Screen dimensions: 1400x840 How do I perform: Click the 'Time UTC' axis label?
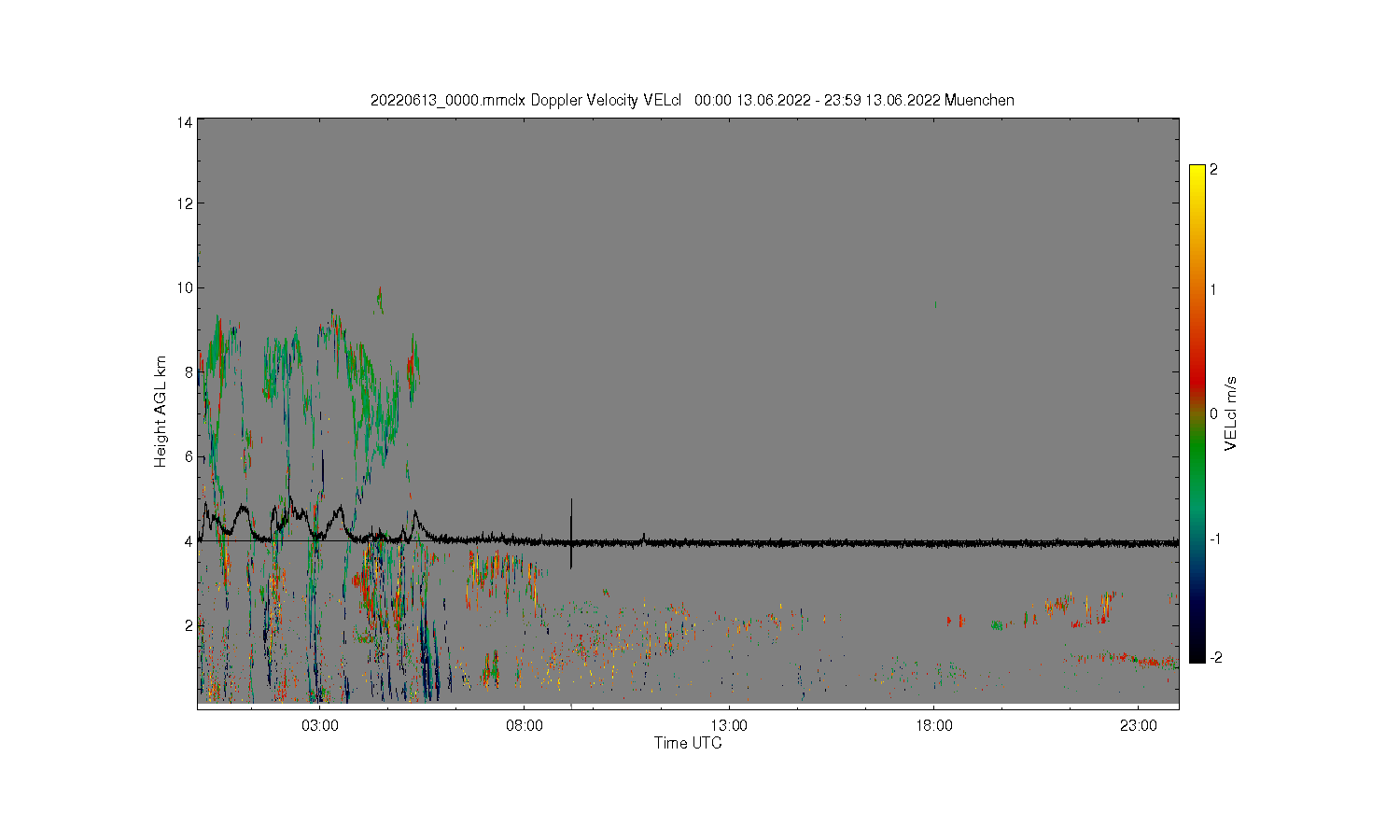point(688,744)
